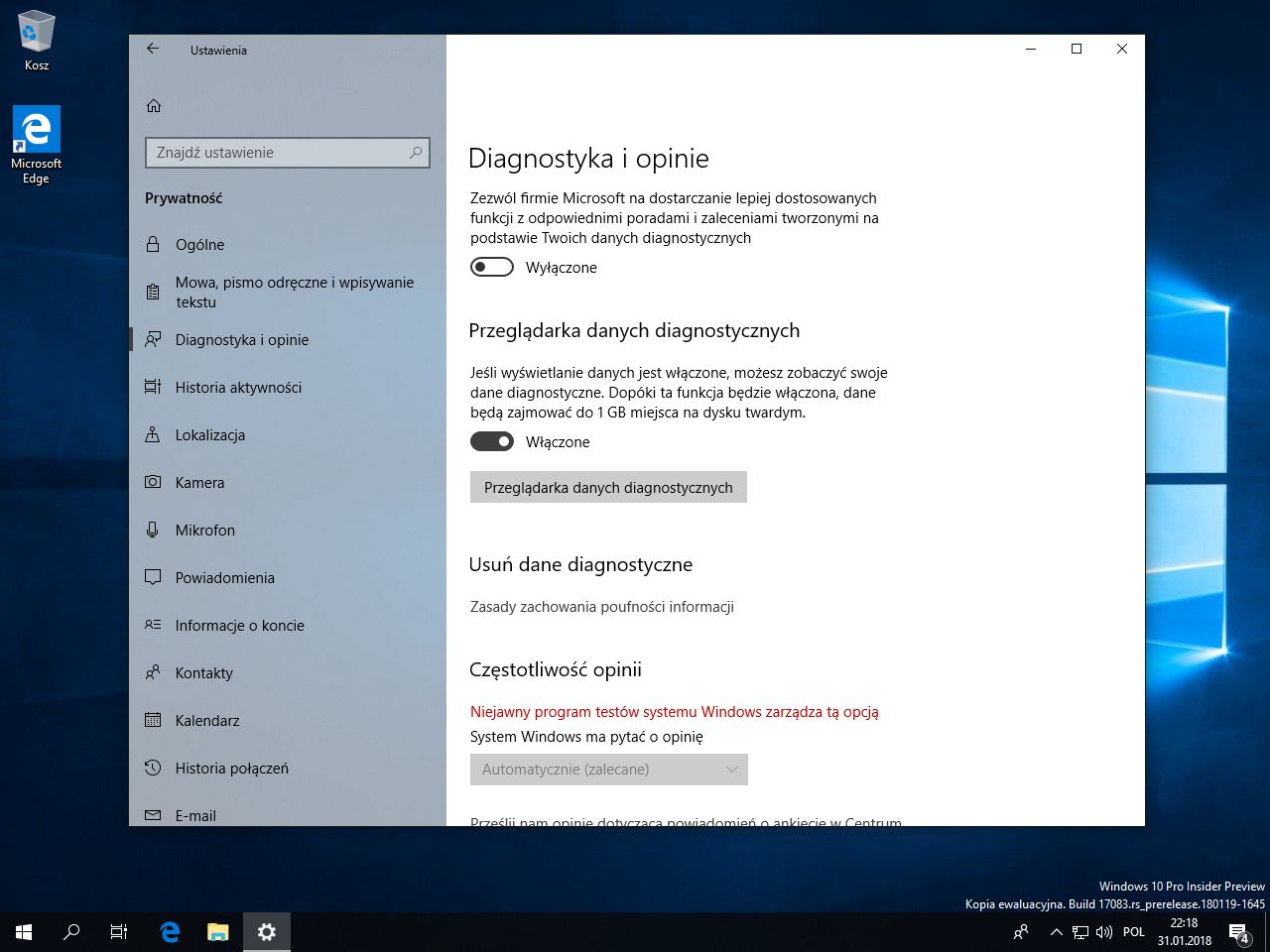Click the location pin icon for Lokalizacja
Image resolution: width=1270 pixels, height=952 pixels.
(153, 434)
